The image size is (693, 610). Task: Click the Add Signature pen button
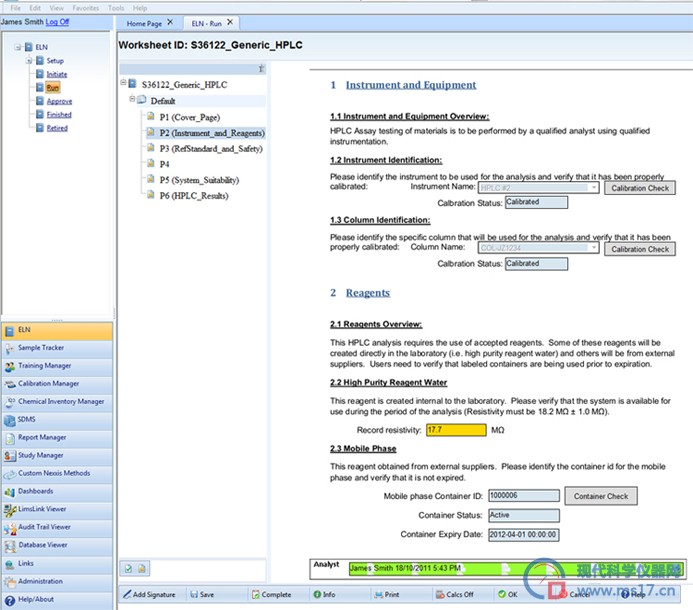pyautogui.click(x=149, y=595)
